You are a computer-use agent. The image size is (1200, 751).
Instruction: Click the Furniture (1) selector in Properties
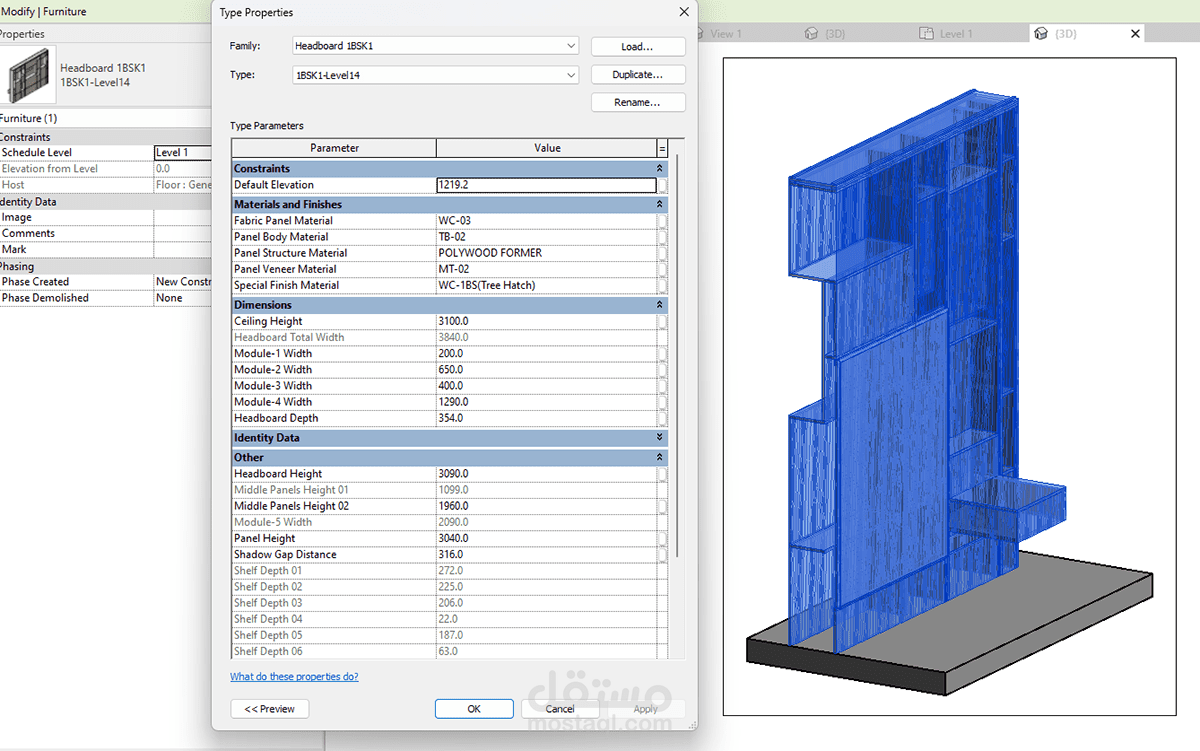tap(106, 118)
